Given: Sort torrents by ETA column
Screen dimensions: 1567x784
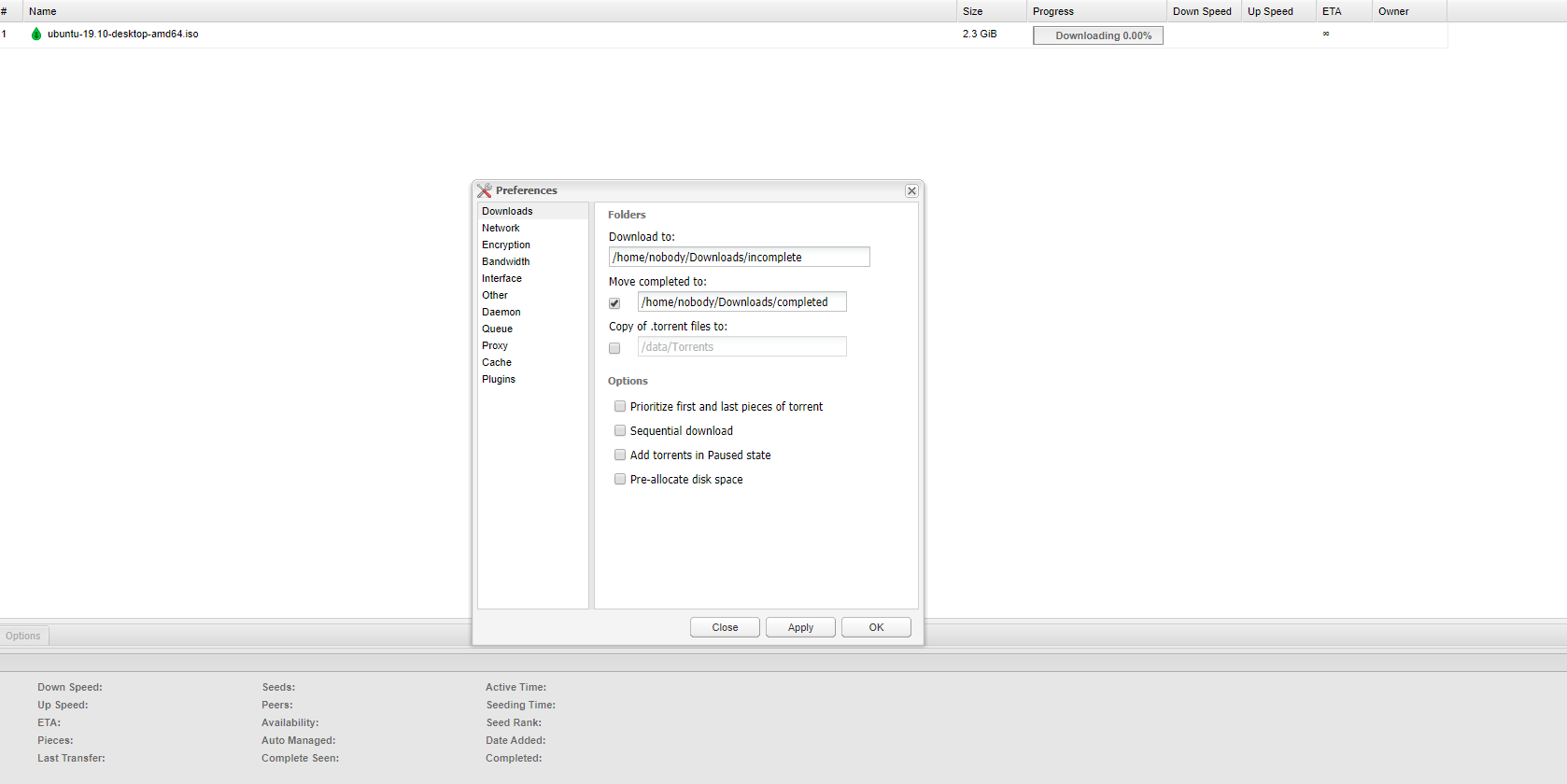Looking at the screenshot, I should click(1345, 11).
